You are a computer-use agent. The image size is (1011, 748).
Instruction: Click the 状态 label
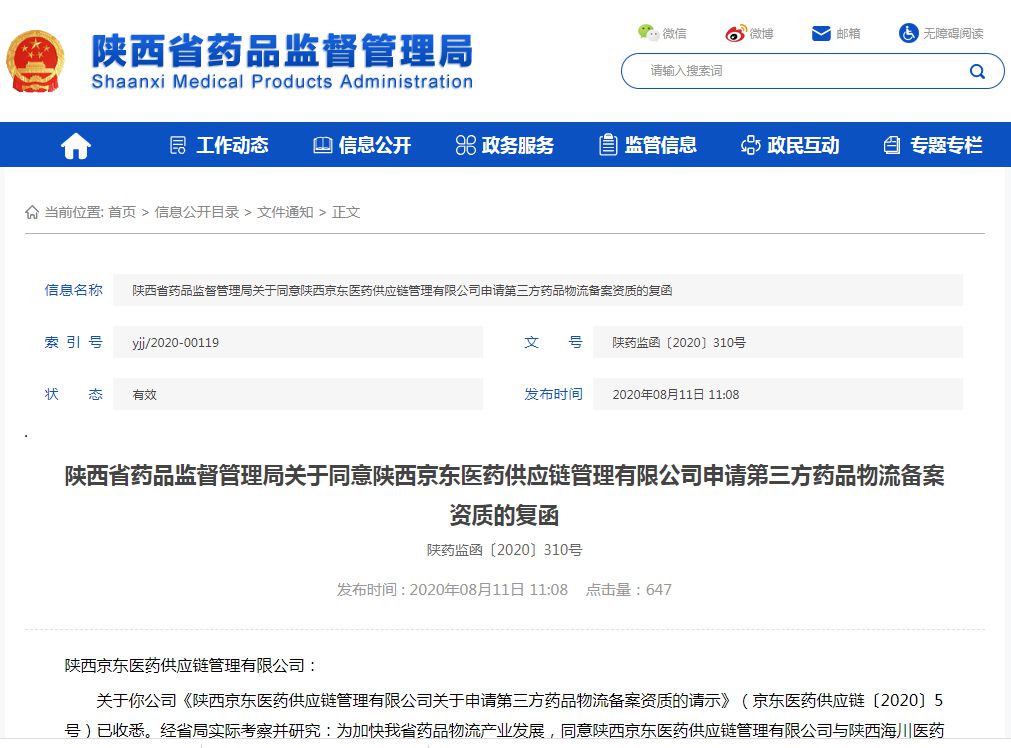pyautogui.click(x=74, y=395)
